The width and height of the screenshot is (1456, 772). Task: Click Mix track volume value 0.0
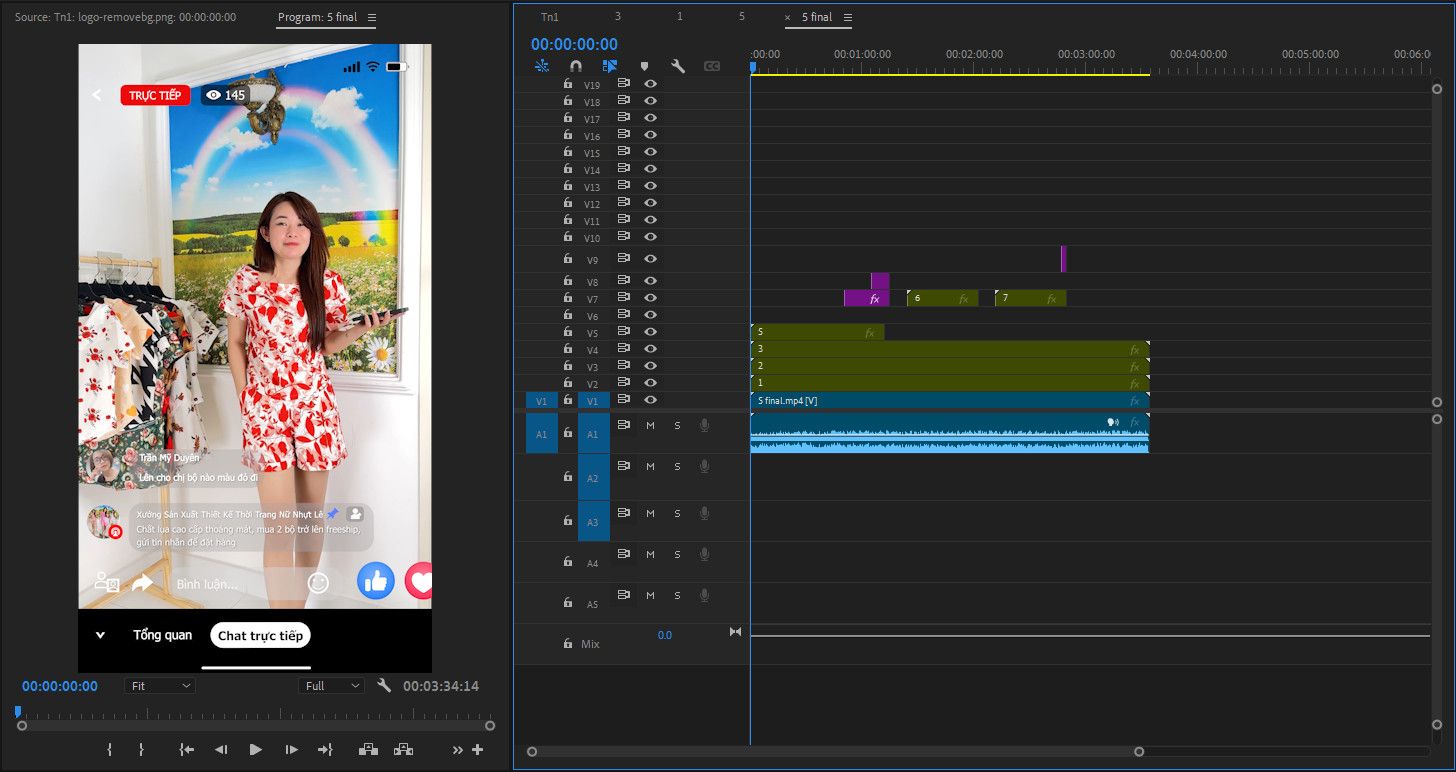tap(665, 635)
